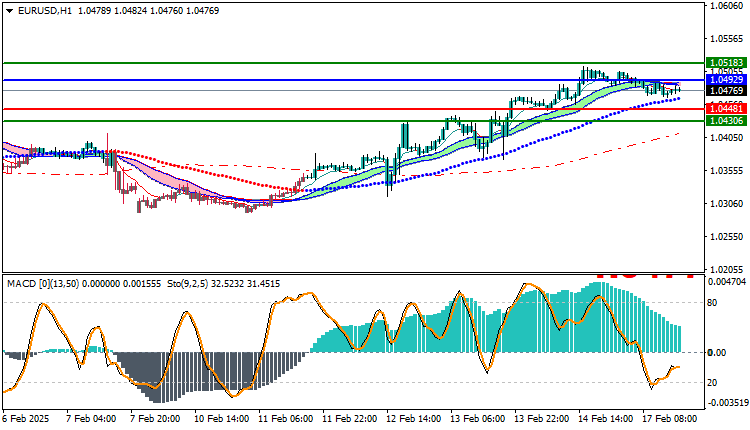Click the 80 level on stochastic scale
750x430 pixels.
[712, 303]
